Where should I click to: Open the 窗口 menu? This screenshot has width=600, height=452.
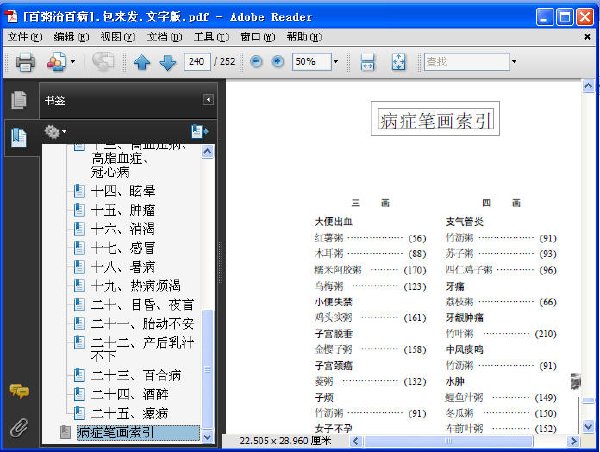(258, 37)
